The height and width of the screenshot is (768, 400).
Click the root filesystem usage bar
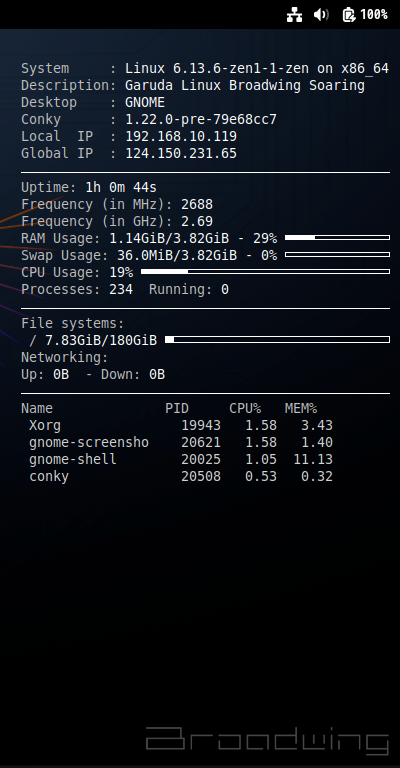click(x=278, y=339)
